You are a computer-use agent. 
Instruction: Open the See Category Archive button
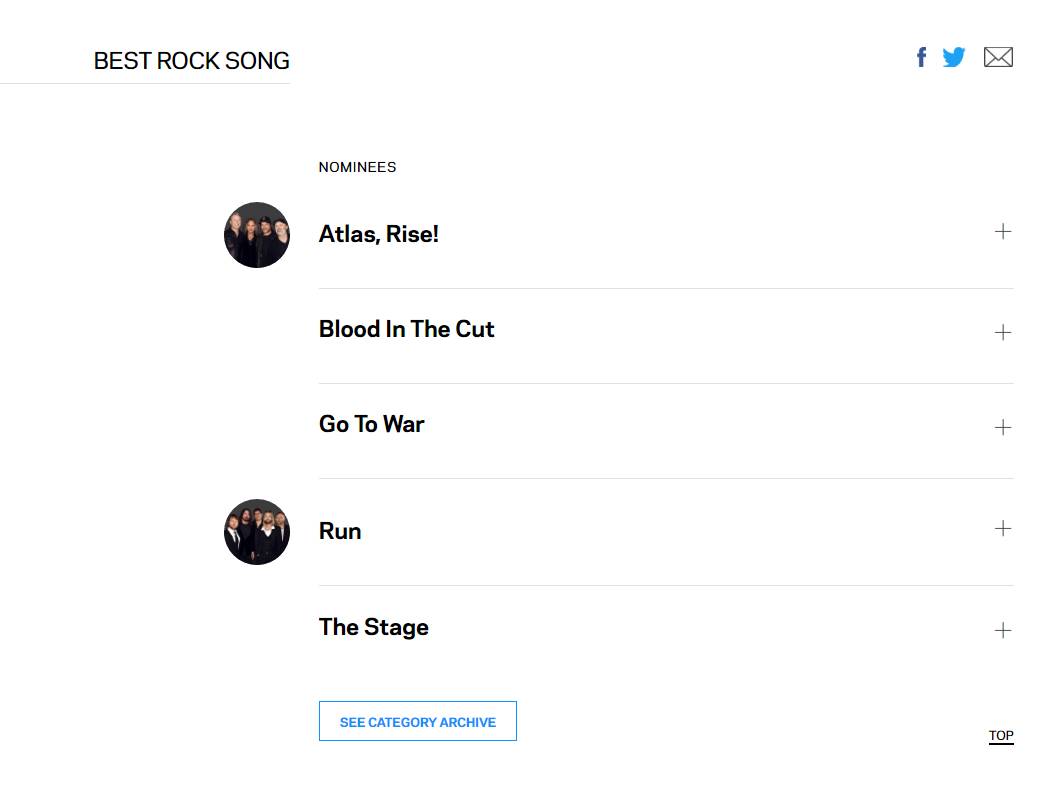(417, 721)
